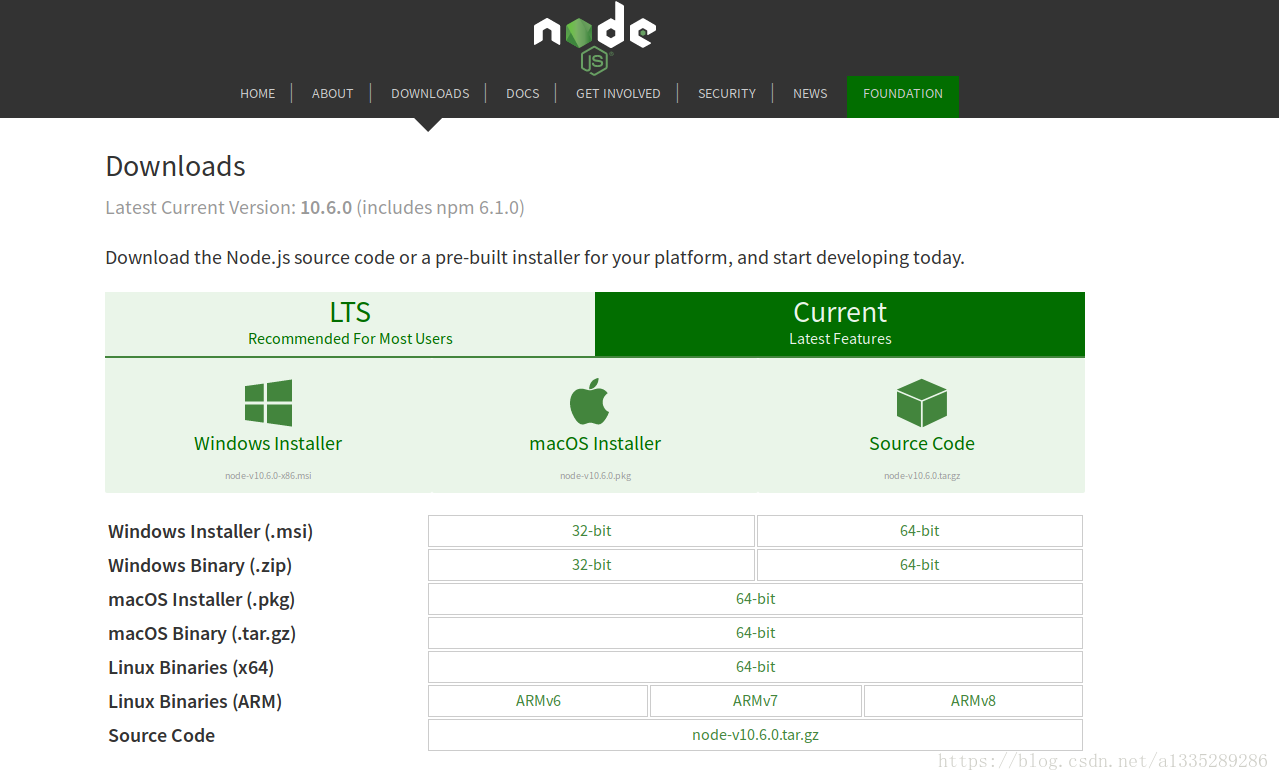This screenshot has height=781, width=1279.
Task: Download Windows Binary (.zip) 32-bit
Action: [x=591, y=565]
